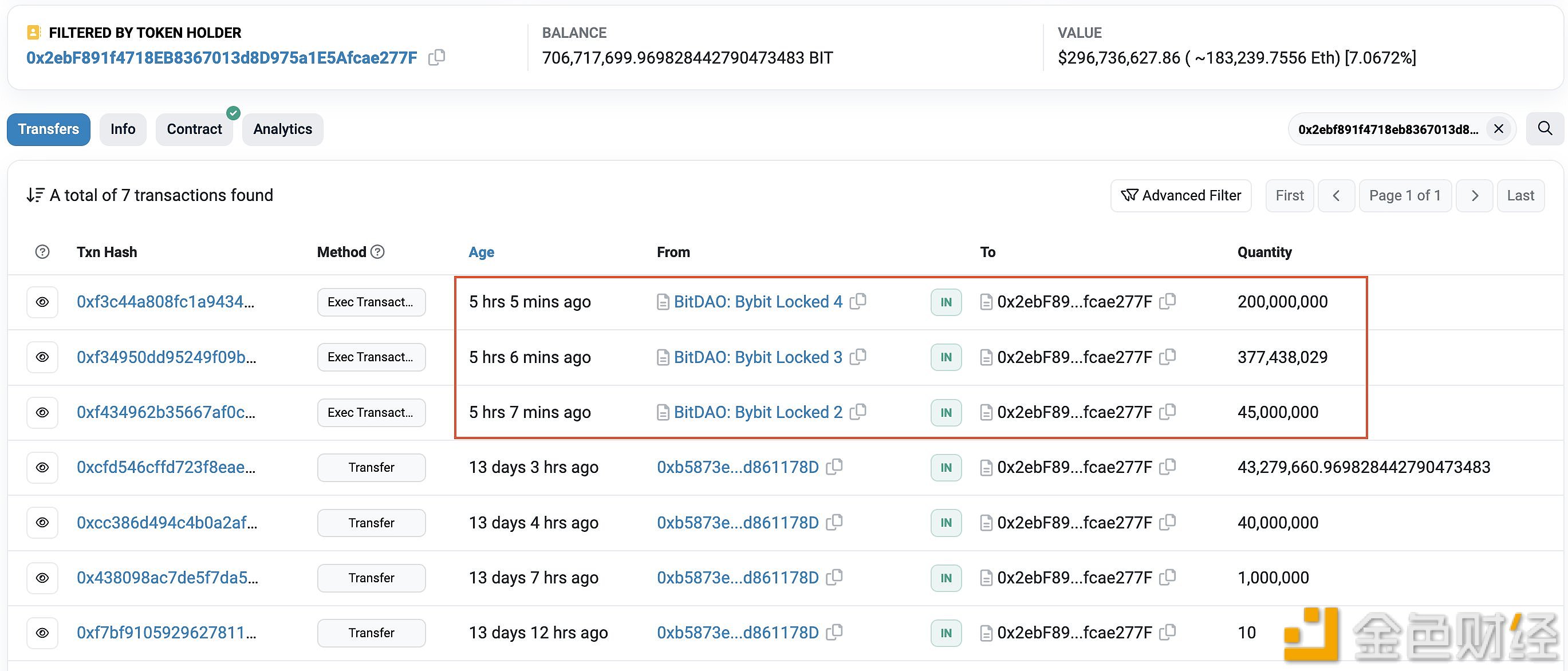Screen dimensions: 1568x671
Task: Open BitDAO: Bybit Locked 2 address
Action: (x=758, y=412)
